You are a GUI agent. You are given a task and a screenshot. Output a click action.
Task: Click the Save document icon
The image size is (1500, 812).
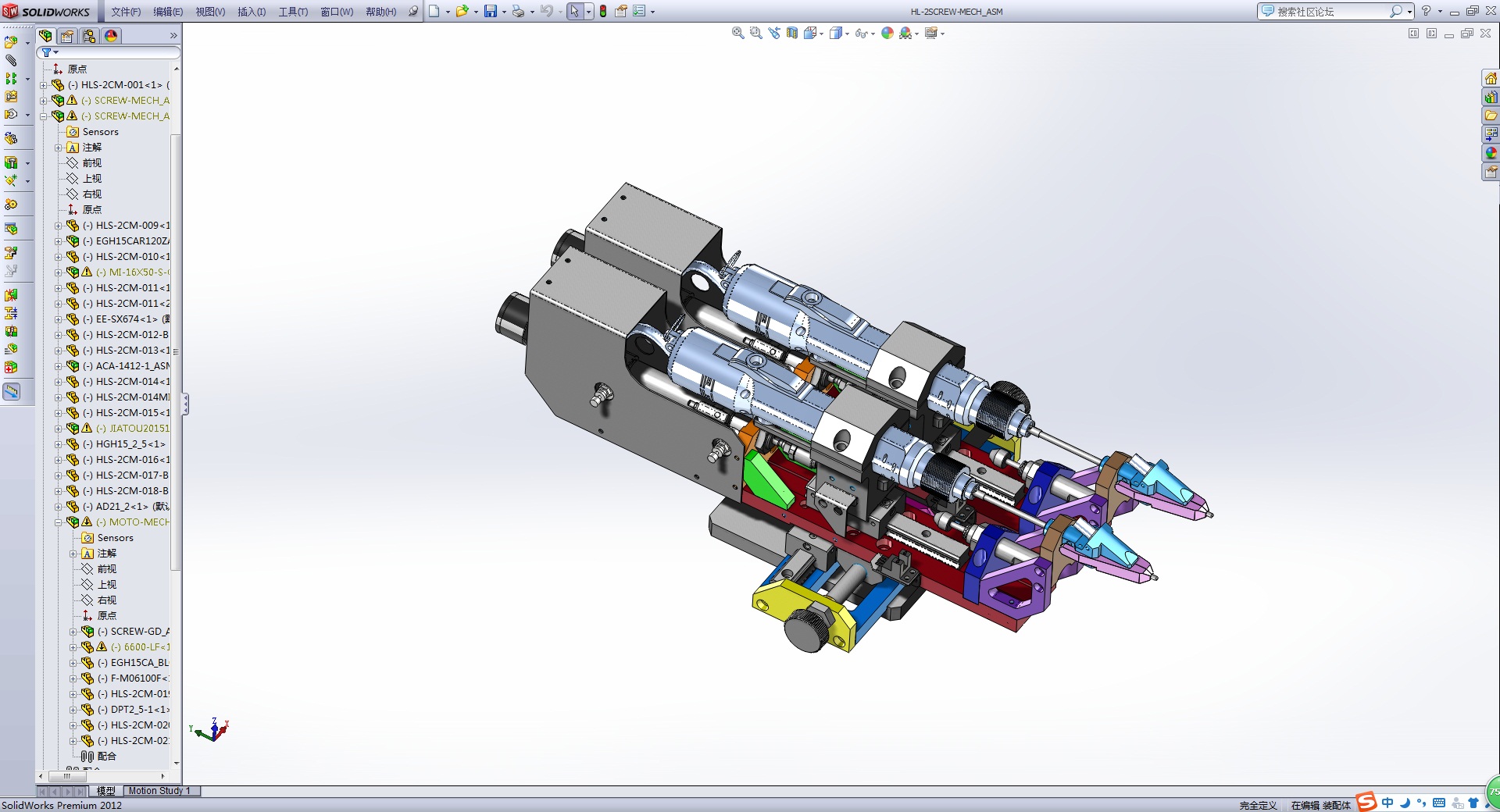click(x=490, y=11)
